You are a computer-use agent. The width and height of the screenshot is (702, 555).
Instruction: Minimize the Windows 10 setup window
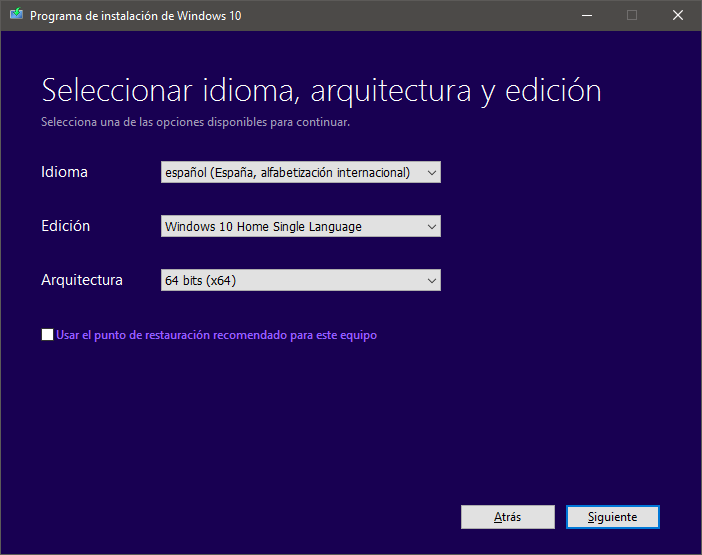point(587,15)
